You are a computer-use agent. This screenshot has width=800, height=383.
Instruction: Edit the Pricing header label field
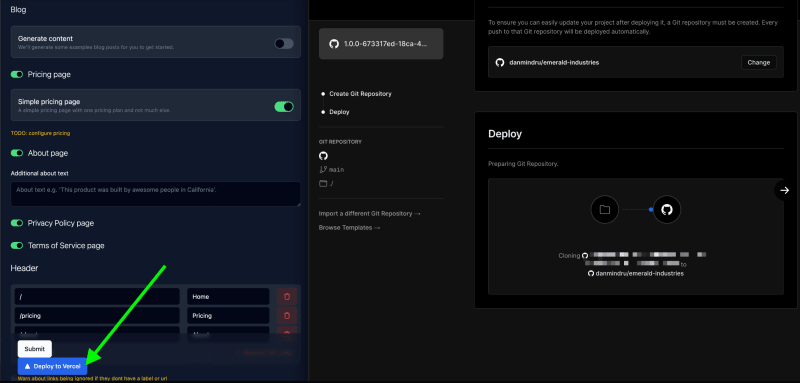coord(228,315)
